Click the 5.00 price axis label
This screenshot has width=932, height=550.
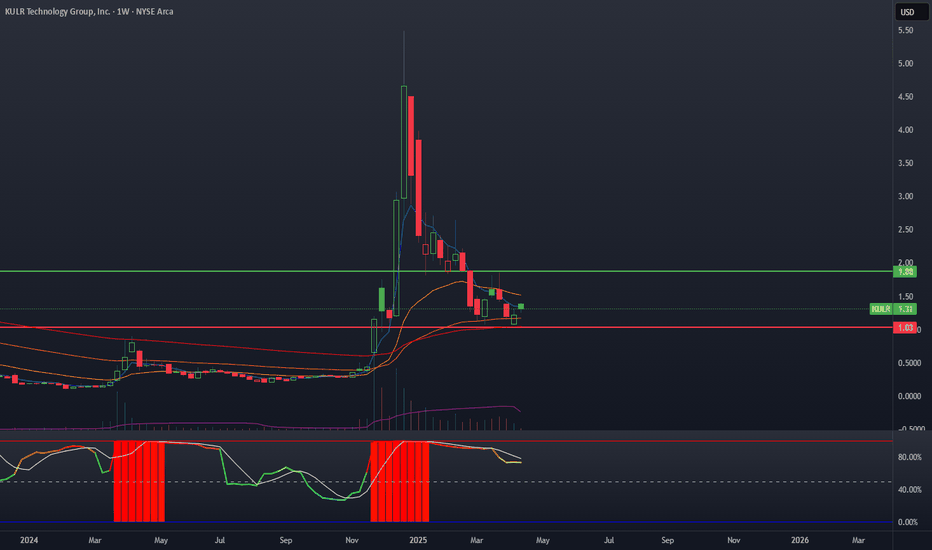tap(906, 64)
